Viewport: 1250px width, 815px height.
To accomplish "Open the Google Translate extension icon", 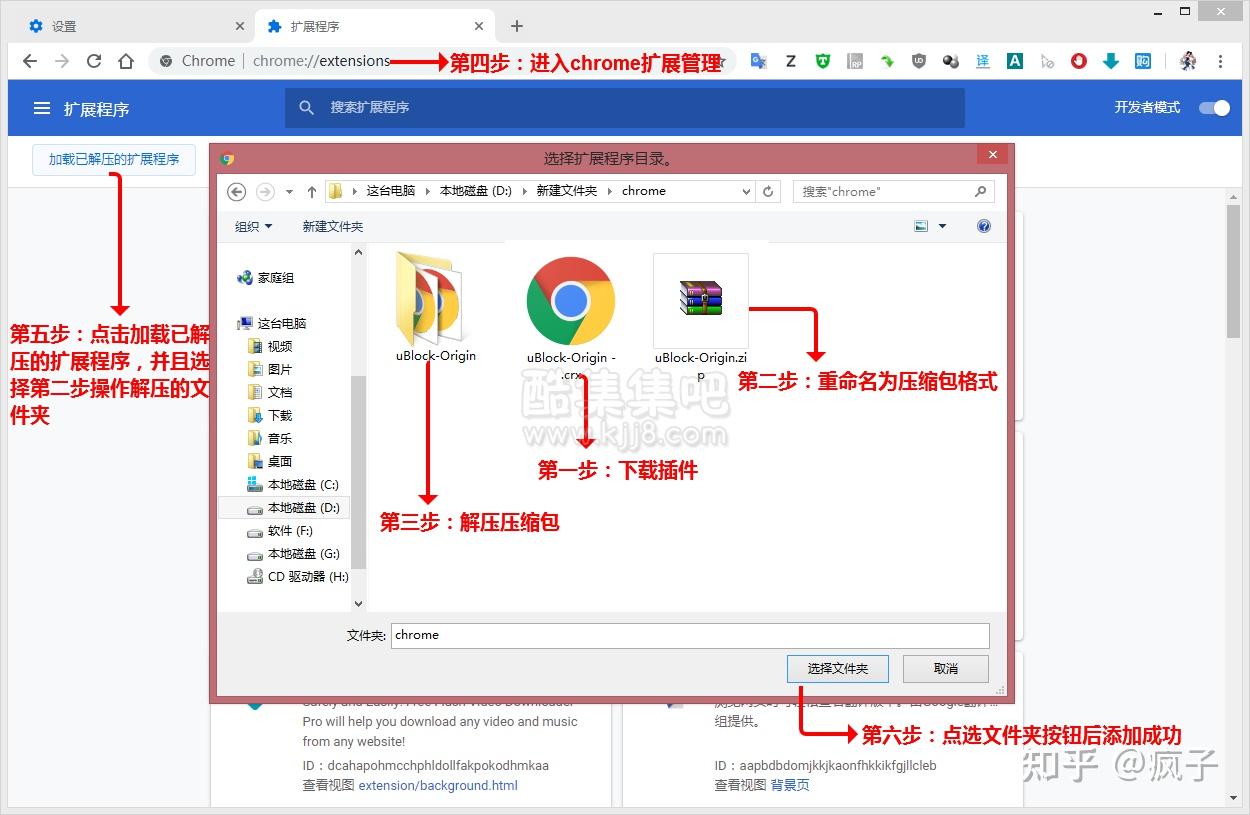I will [x=758, y=61].
